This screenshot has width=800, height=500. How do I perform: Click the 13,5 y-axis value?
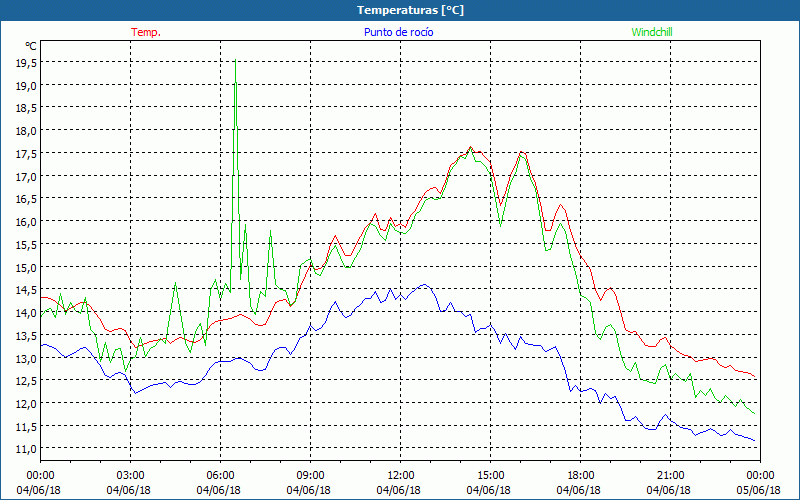coord(27,335)
